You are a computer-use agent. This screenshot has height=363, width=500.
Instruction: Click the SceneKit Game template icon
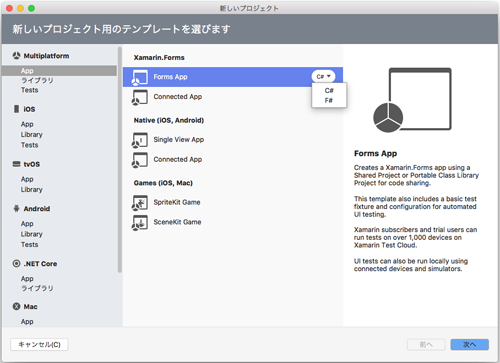pyautogui.click(x=140, y=222)
